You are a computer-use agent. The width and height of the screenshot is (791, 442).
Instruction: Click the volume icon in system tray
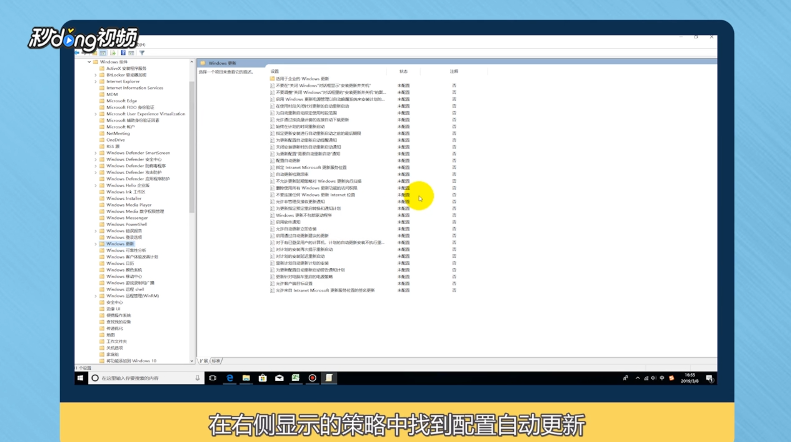click(x=654, y=378)
